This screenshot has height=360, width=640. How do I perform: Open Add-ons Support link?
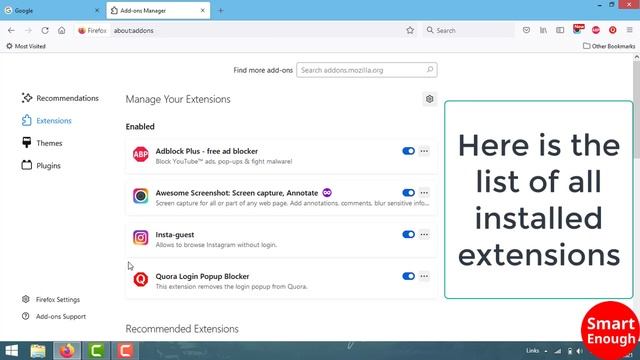tap(54, 316)
